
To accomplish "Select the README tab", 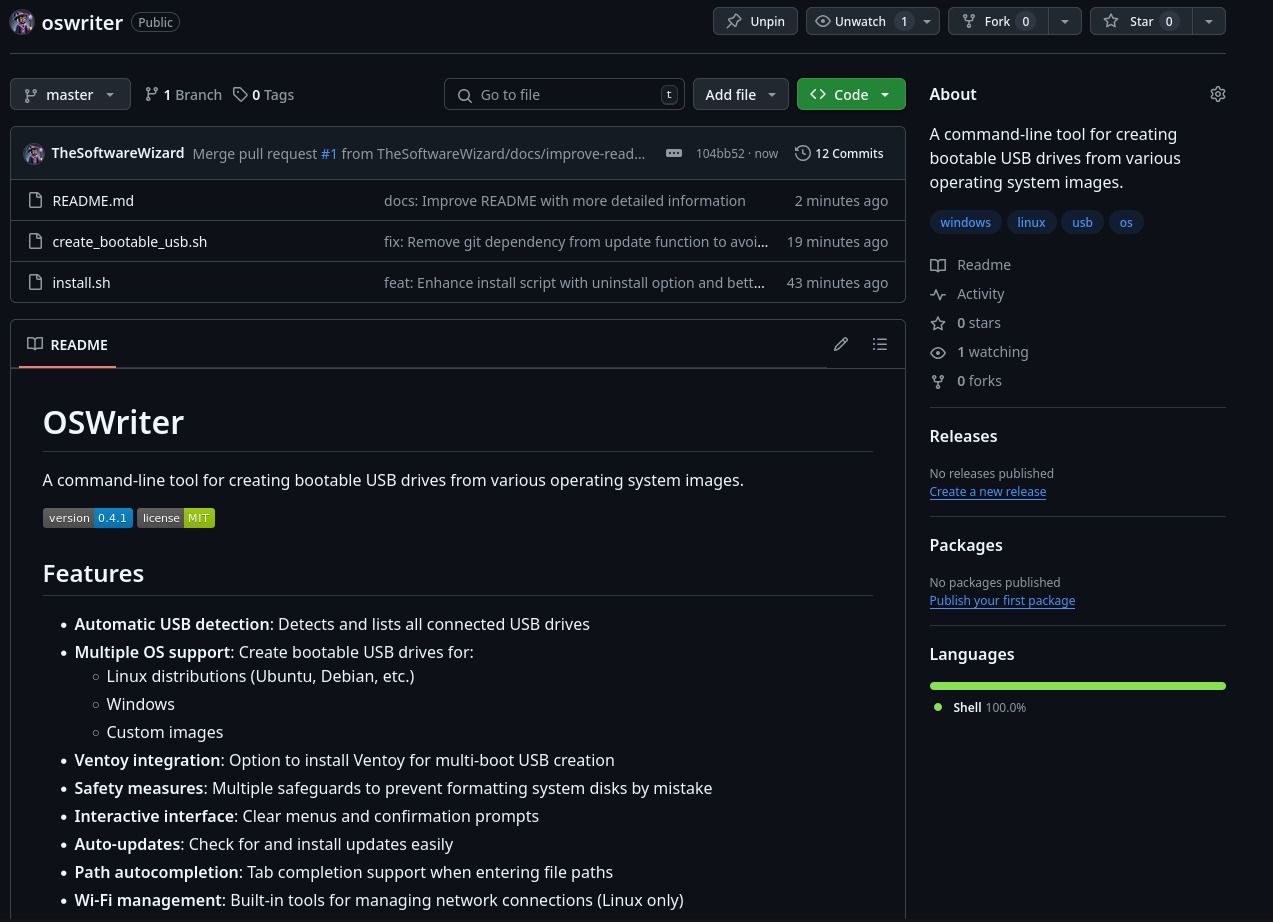I will [67, 344].
